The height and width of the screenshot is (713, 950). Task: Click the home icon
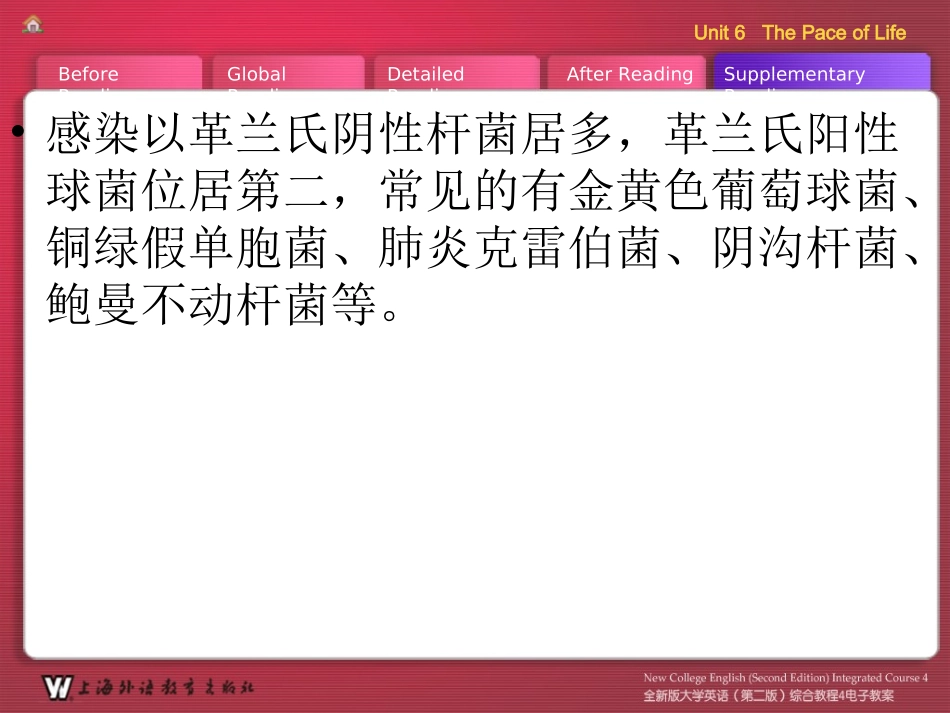(x=32, y=24)
